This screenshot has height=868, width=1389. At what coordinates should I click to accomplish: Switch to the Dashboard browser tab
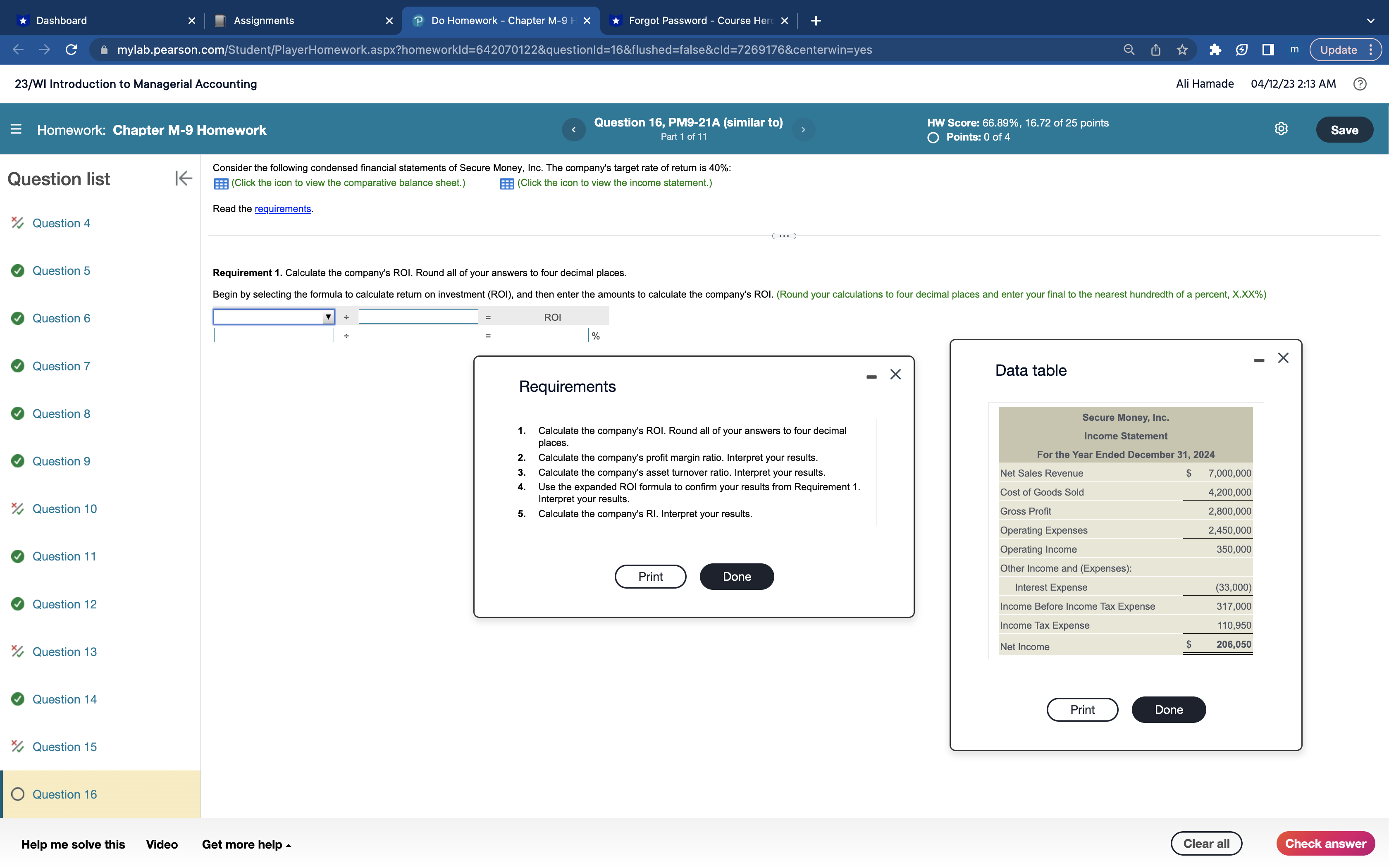point(62,21)
